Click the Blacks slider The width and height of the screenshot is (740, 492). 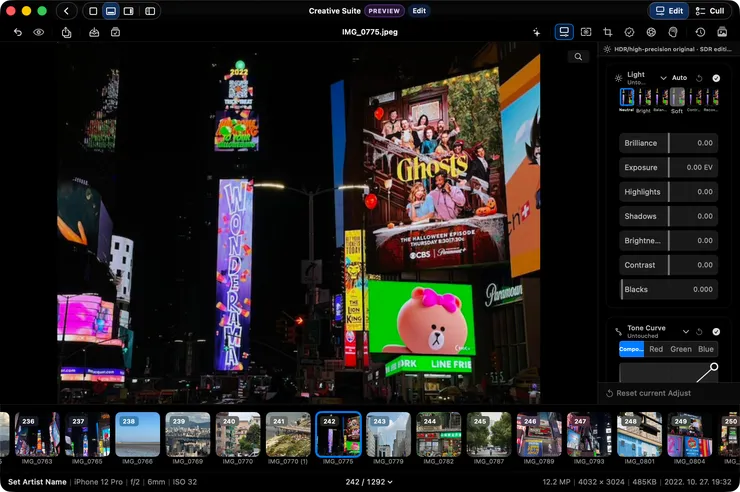[668, 290]
